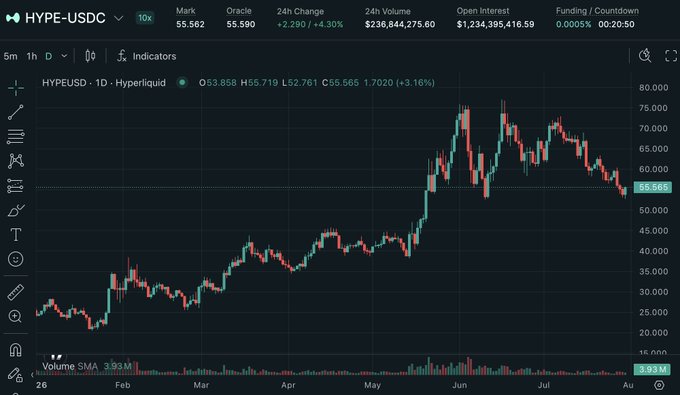Click the 24h Volume value $236,844,275.60
Screen dimensions: 680x395
(x=400, y=24)
